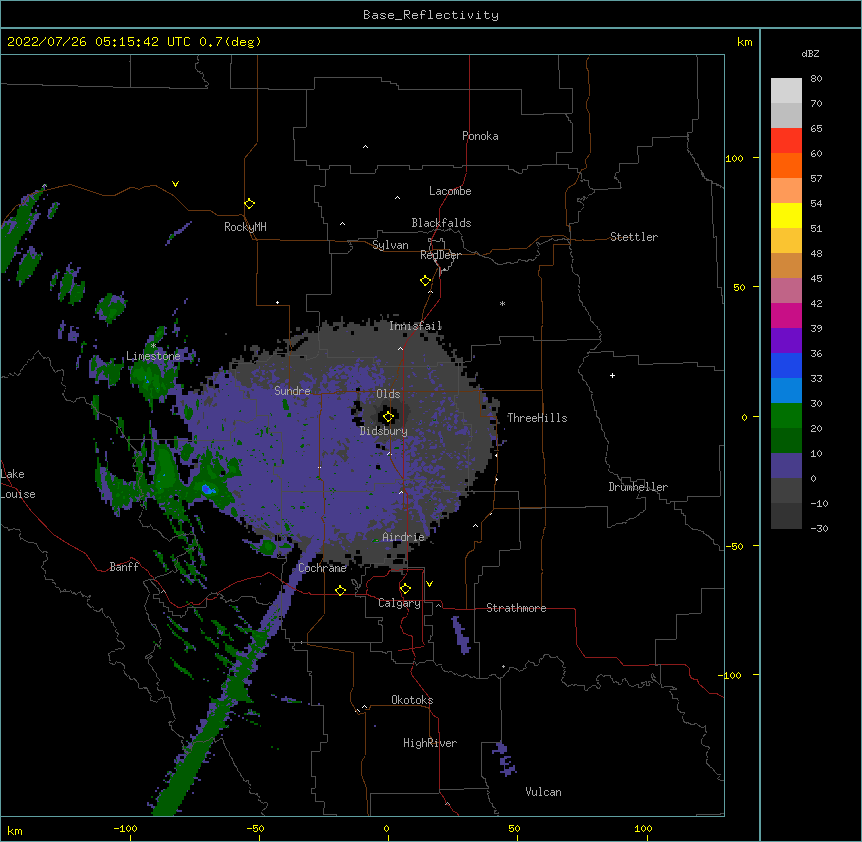Viewport: 862px width, 842px height.
Task: Click the 57 value on dBZ legend
Action: tap(816, 179)
